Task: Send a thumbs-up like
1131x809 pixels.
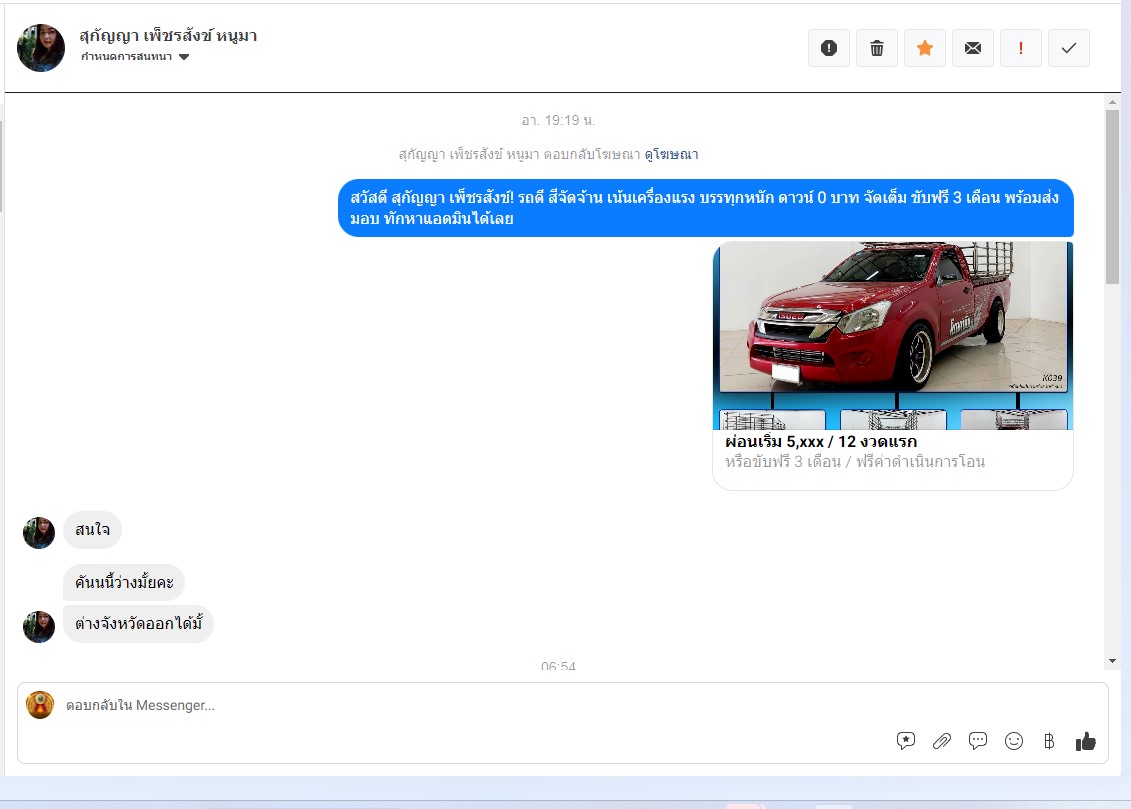Action: (1086, 741)
